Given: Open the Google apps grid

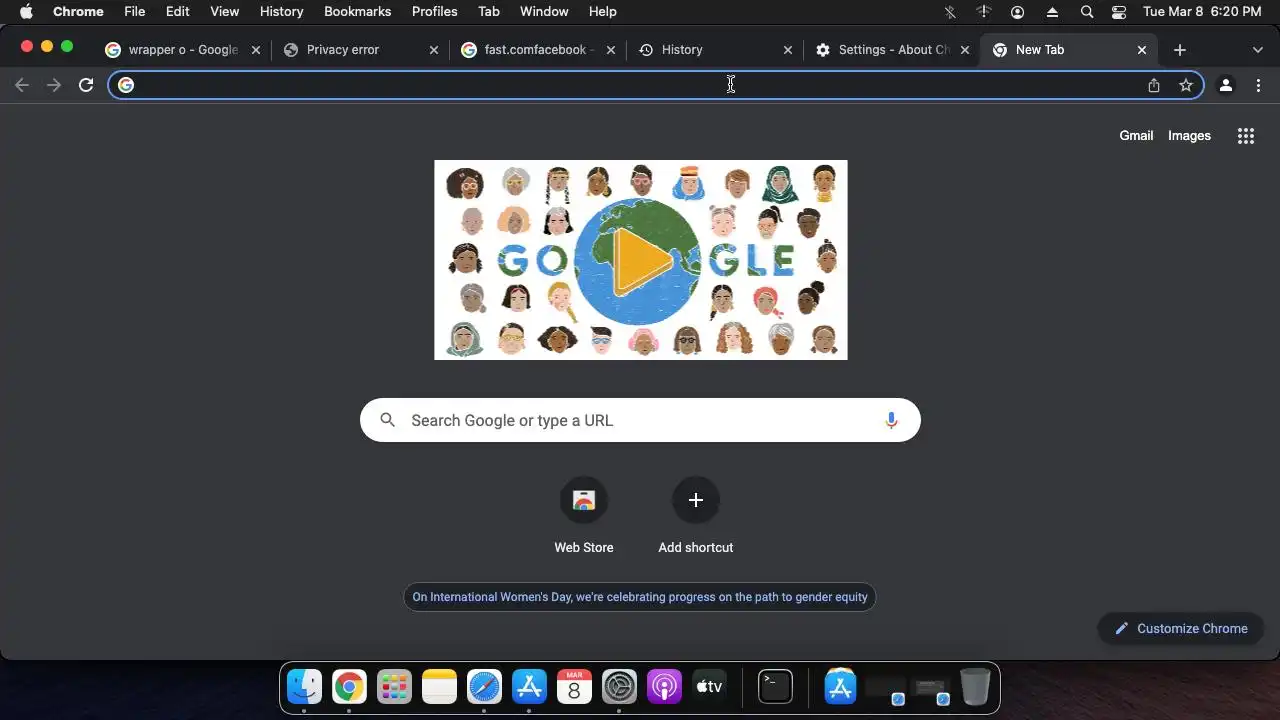Looking at the screenshot, I should tap(1246, 136).
